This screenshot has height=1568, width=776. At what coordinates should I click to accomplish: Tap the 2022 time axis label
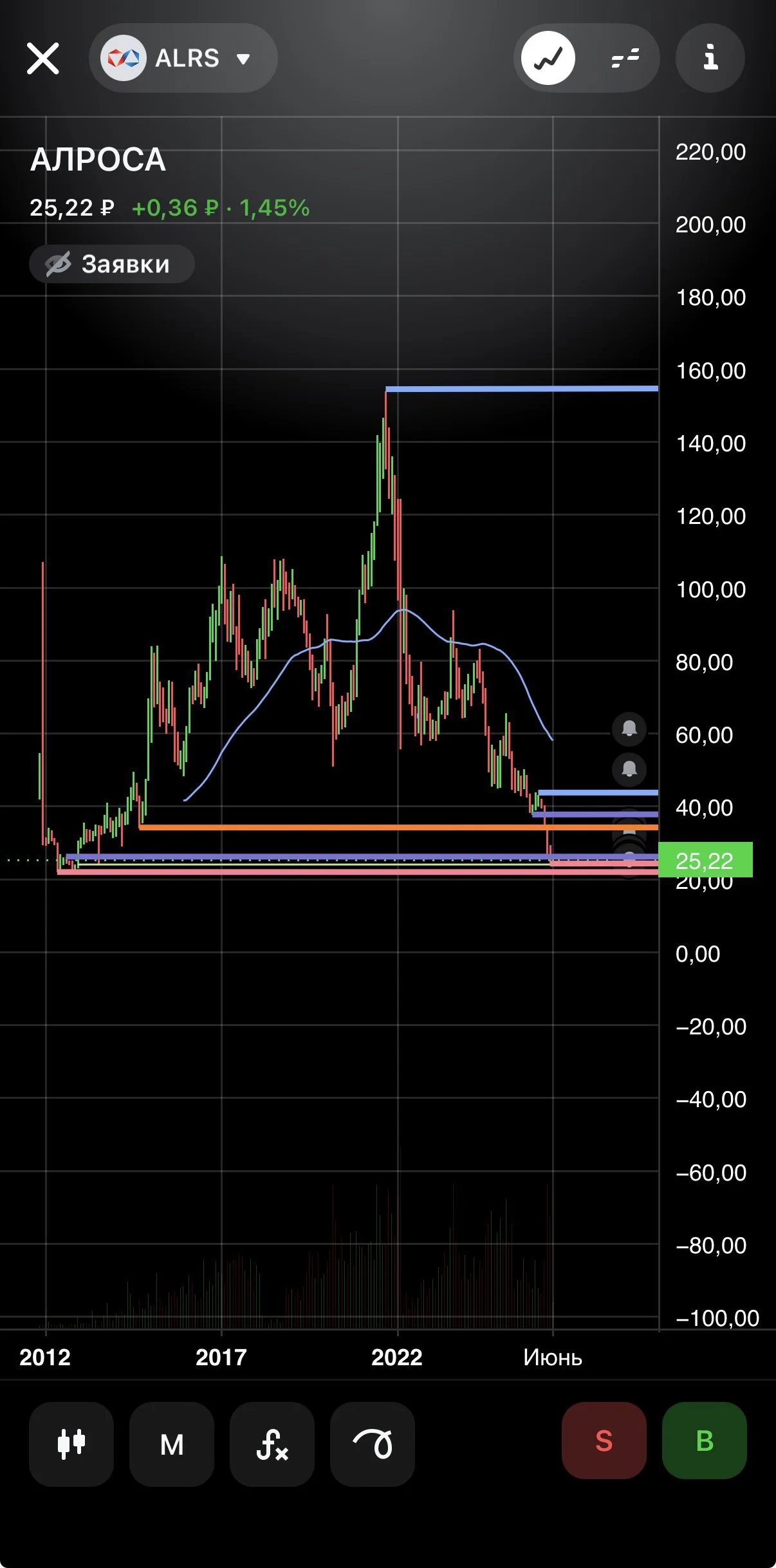pyautogui.click(x=397, y=1357)
